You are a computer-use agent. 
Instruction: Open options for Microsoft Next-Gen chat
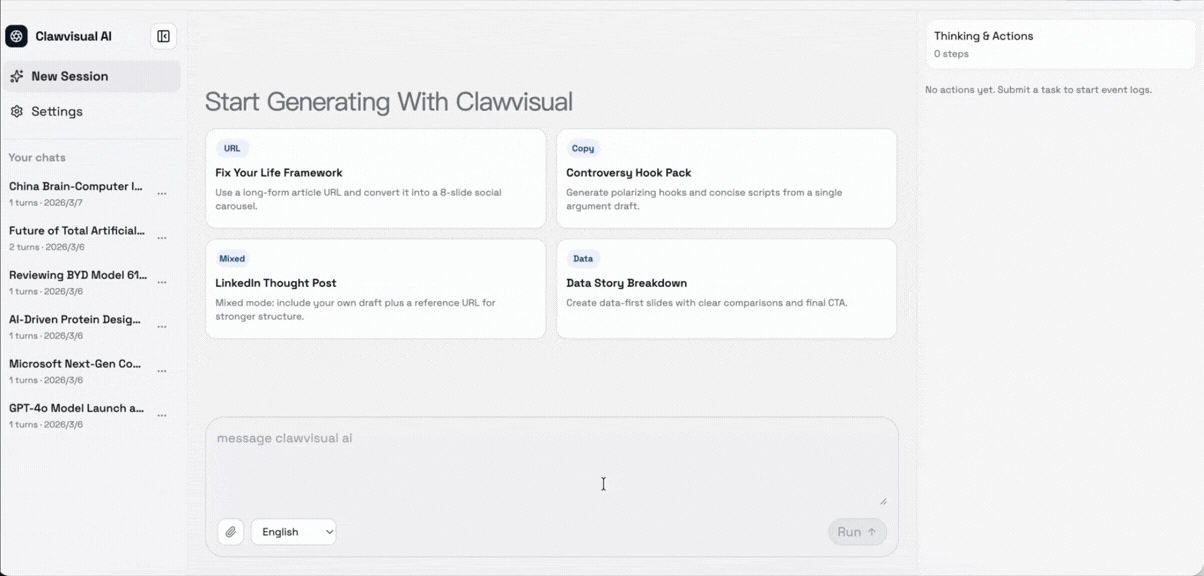(x=162, y=371)
